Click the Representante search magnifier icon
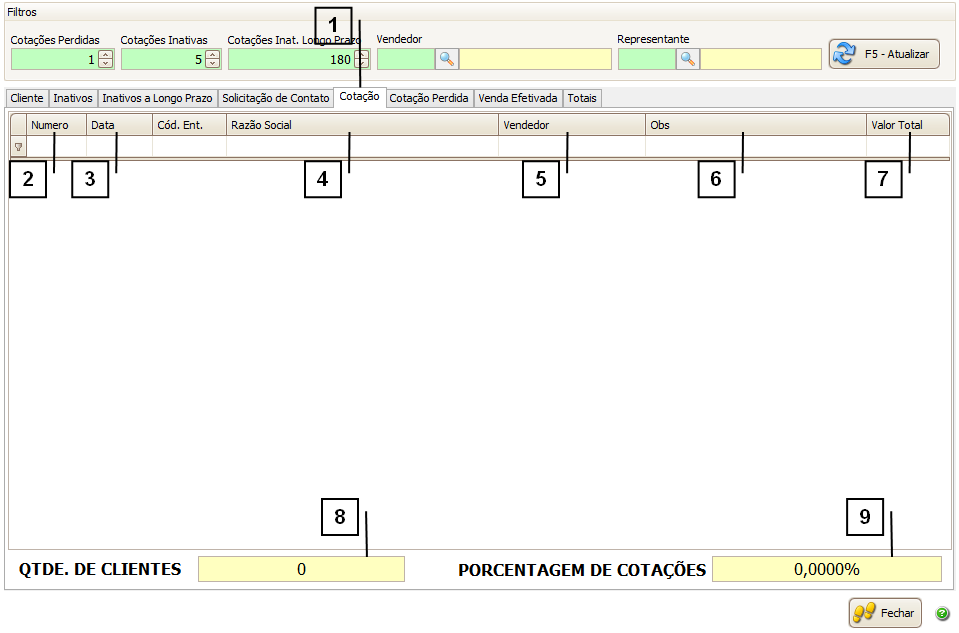Screen dimensions: 959x633 click(x=688, y=59)
